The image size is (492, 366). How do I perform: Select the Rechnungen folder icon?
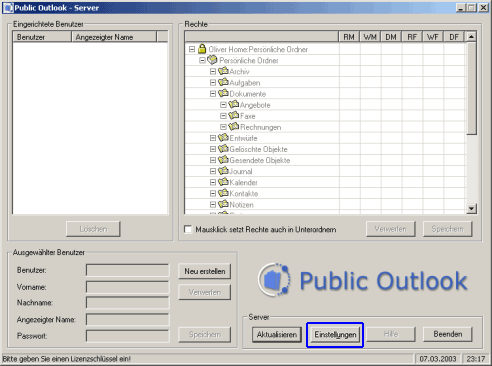[x=234, y=127]
